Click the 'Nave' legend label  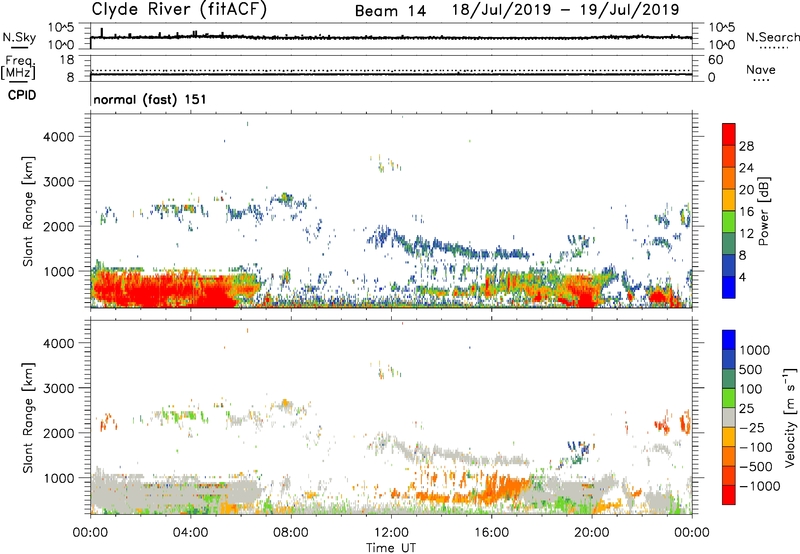[761, 69]
